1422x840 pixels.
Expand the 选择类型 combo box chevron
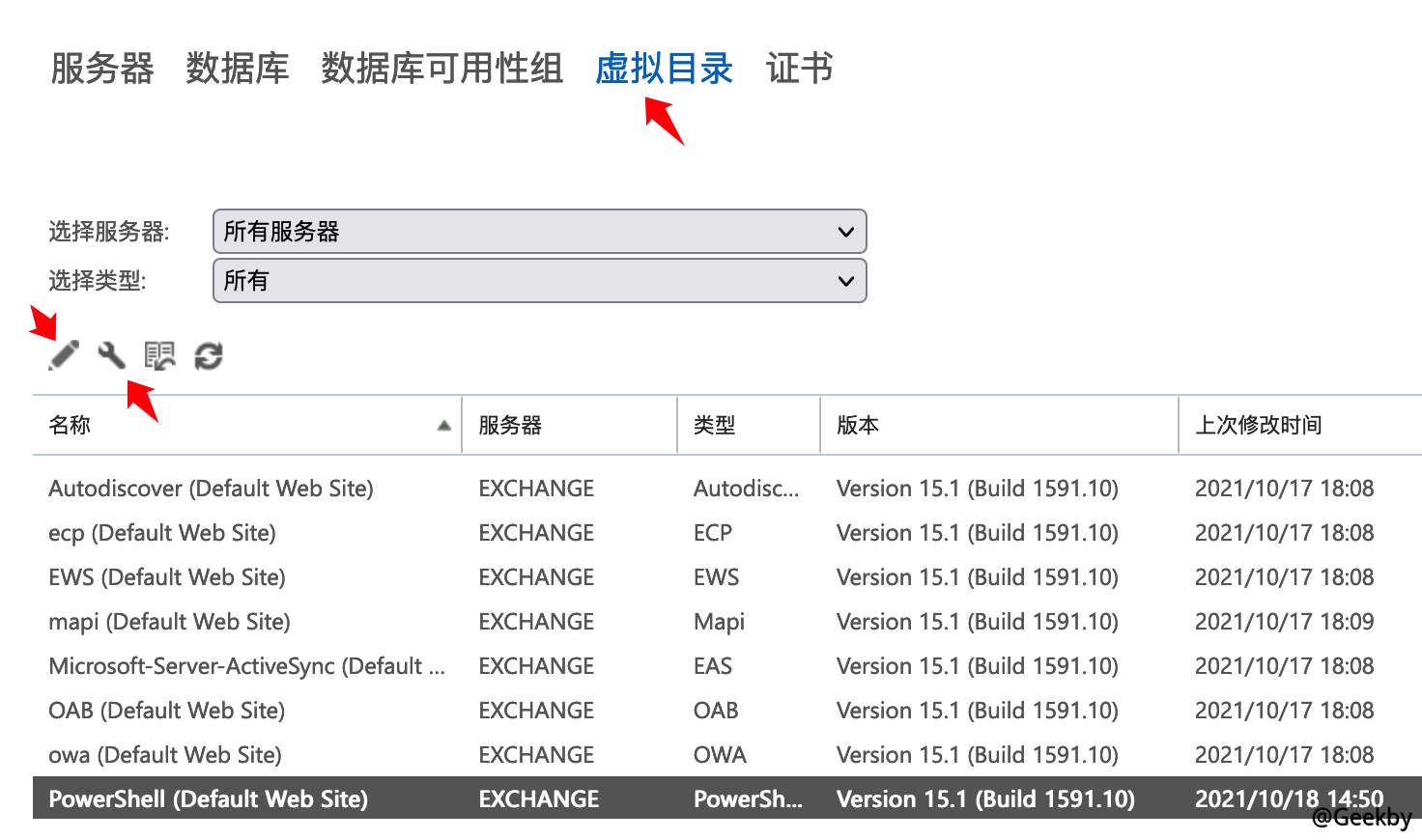coord(845,281)
